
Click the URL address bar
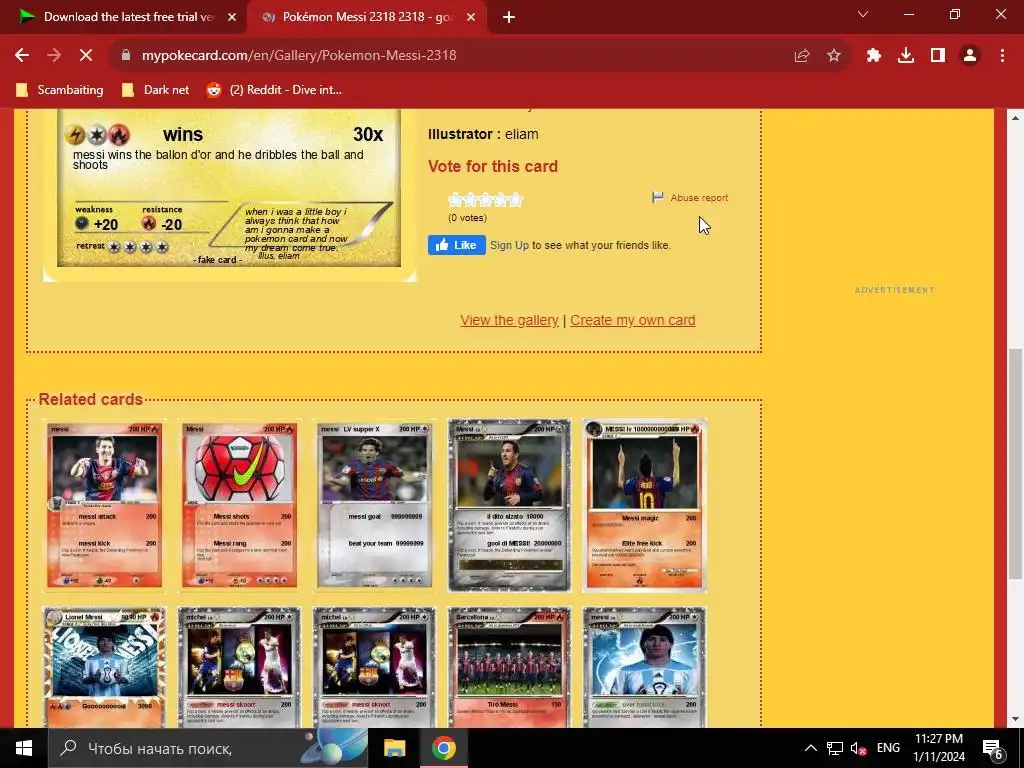(457, 56)
